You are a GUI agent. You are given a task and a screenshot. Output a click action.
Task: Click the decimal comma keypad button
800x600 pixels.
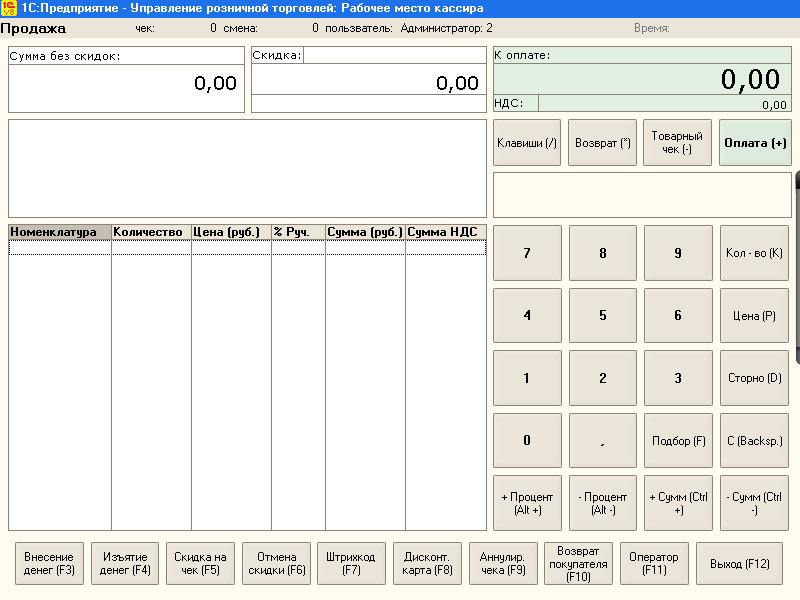pos(603,440)
